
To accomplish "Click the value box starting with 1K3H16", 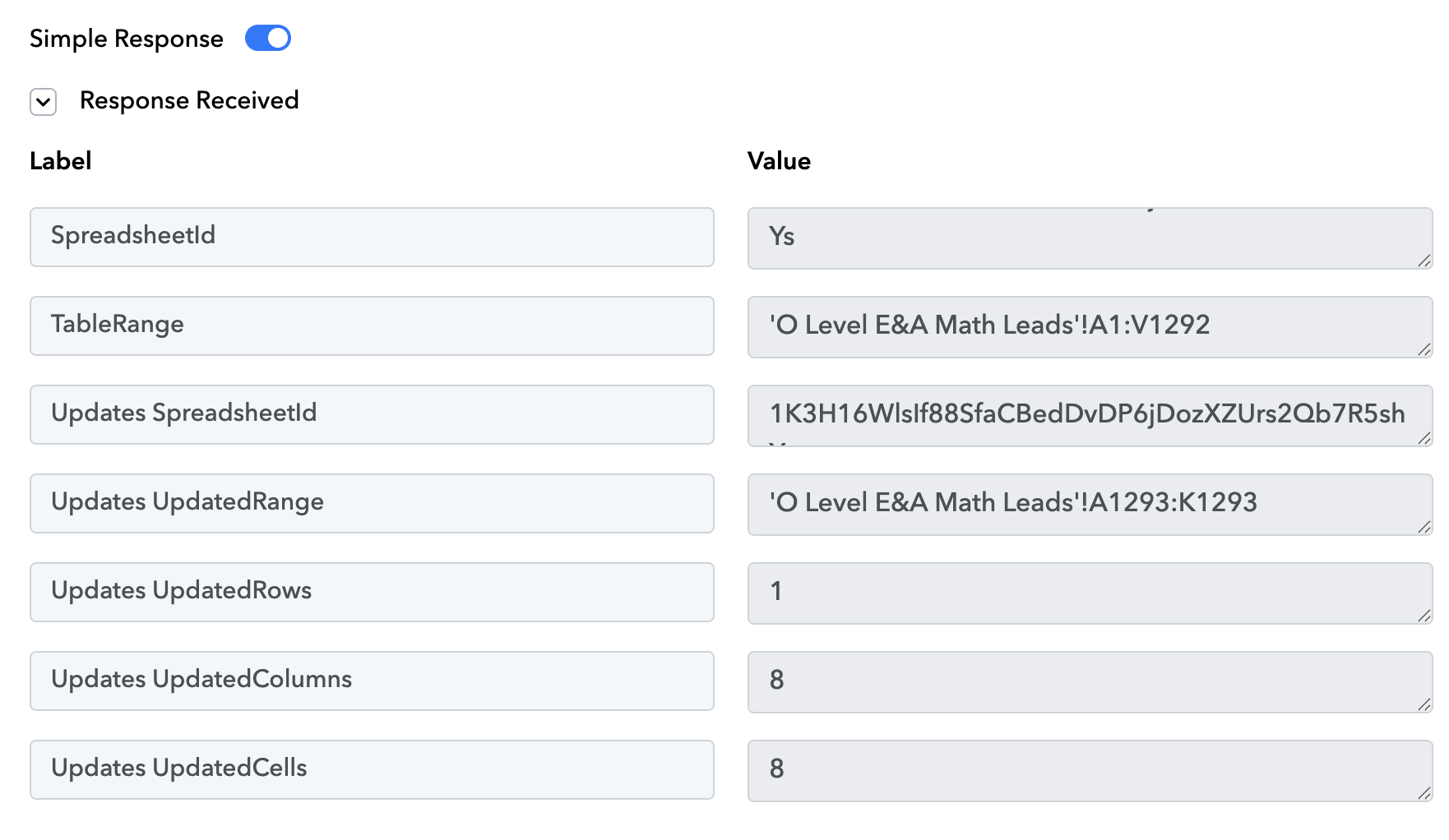I will 1089,416.
